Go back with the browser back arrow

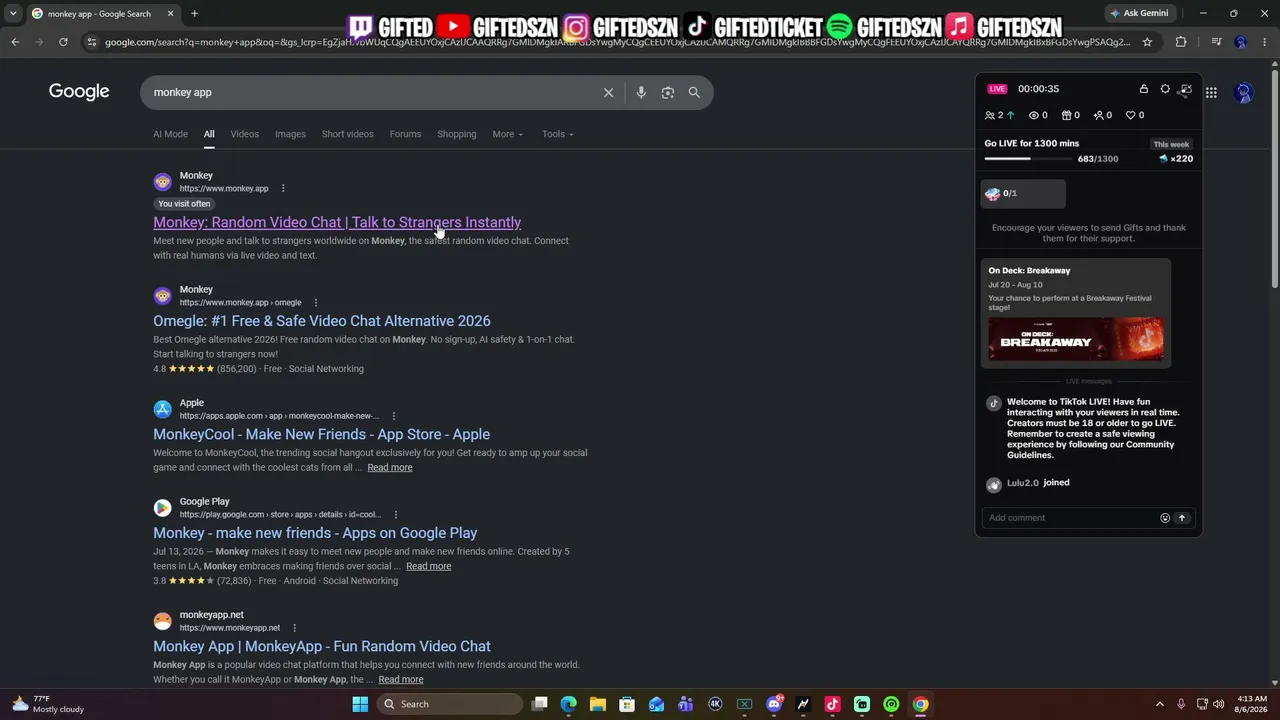click(15, 42)
